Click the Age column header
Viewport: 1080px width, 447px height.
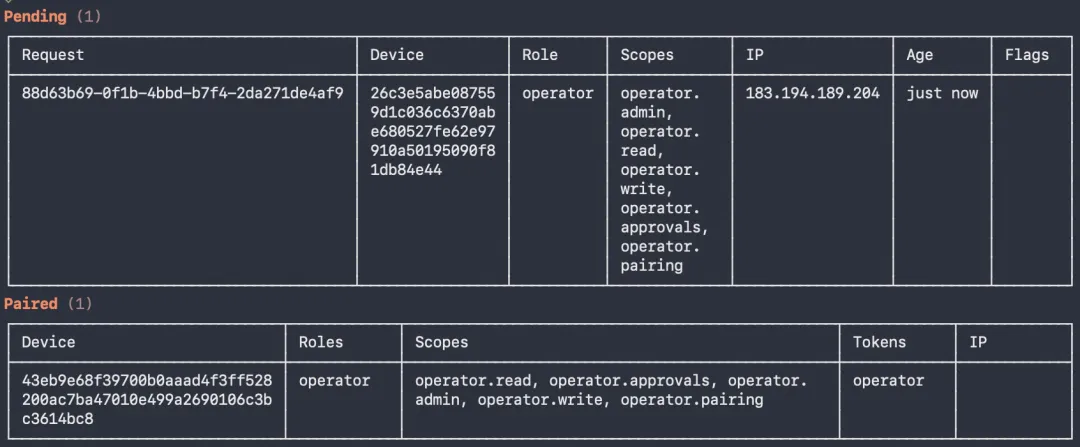click(x=919, y=55)
